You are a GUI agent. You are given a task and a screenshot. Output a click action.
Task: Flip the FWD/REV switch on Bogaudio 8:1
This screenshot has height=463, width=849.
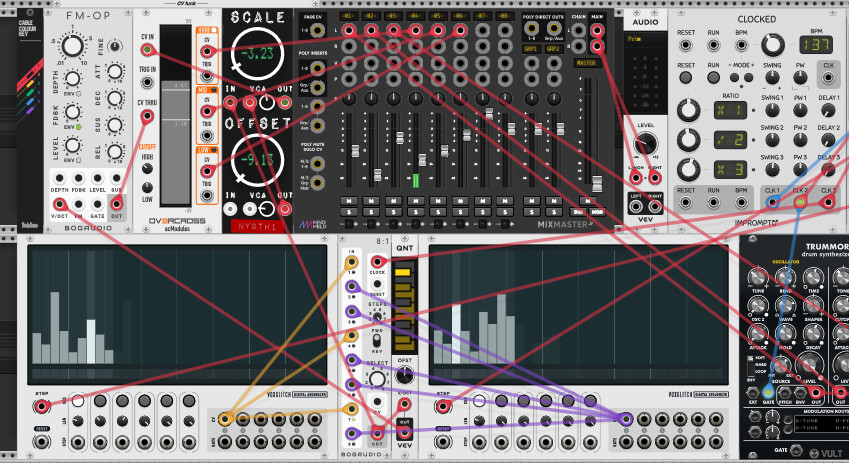377,341
